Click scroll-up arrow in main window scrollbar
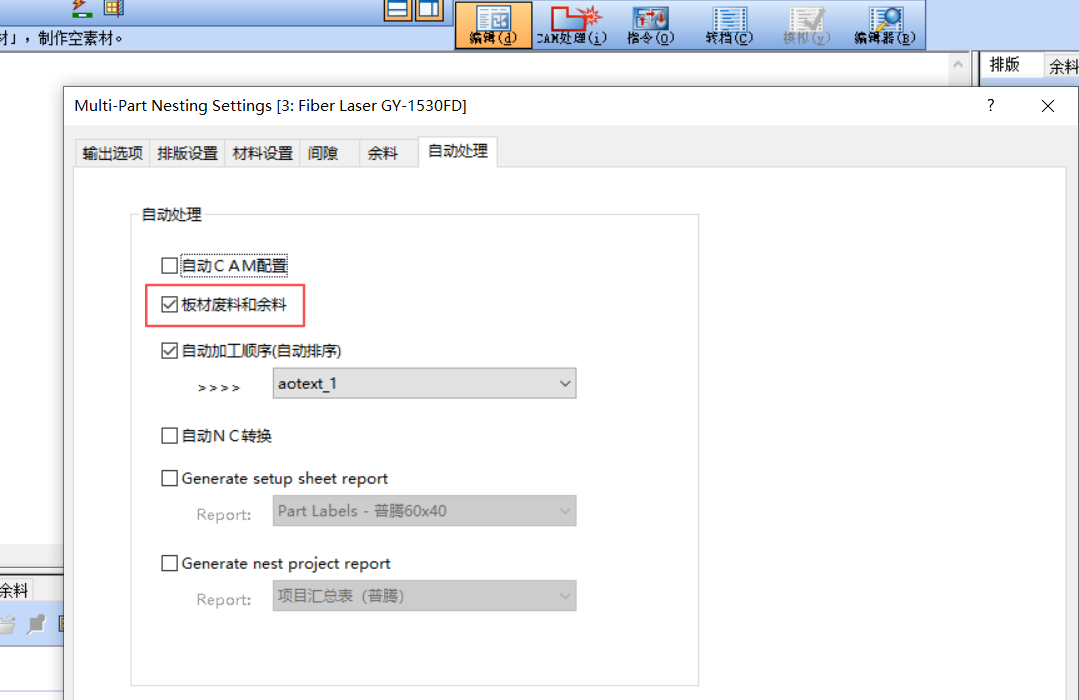Viewport: 1079px width, 700px height. (x=958, y=65)
